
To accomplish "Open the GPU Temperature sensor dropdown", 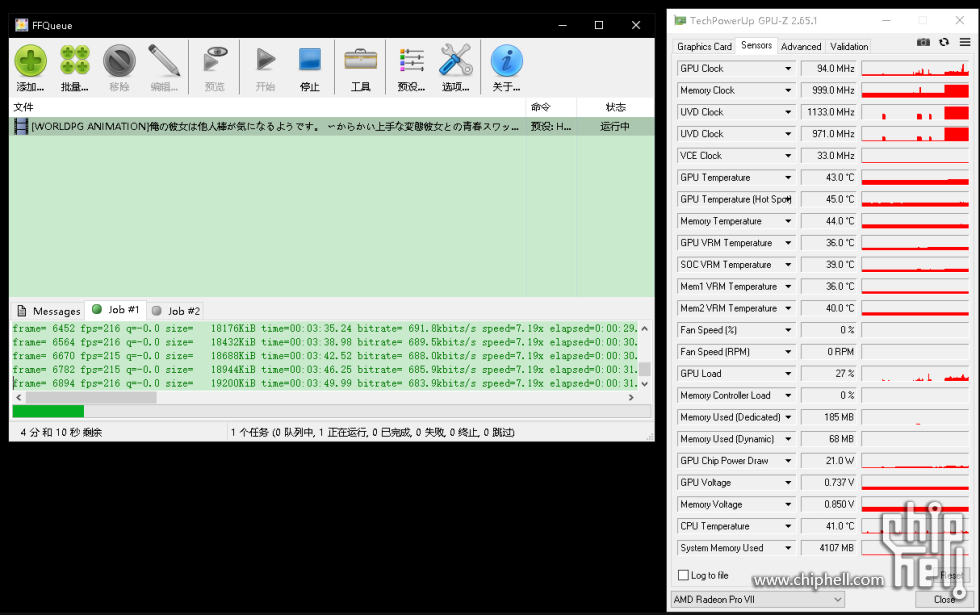I will [788, 178].
